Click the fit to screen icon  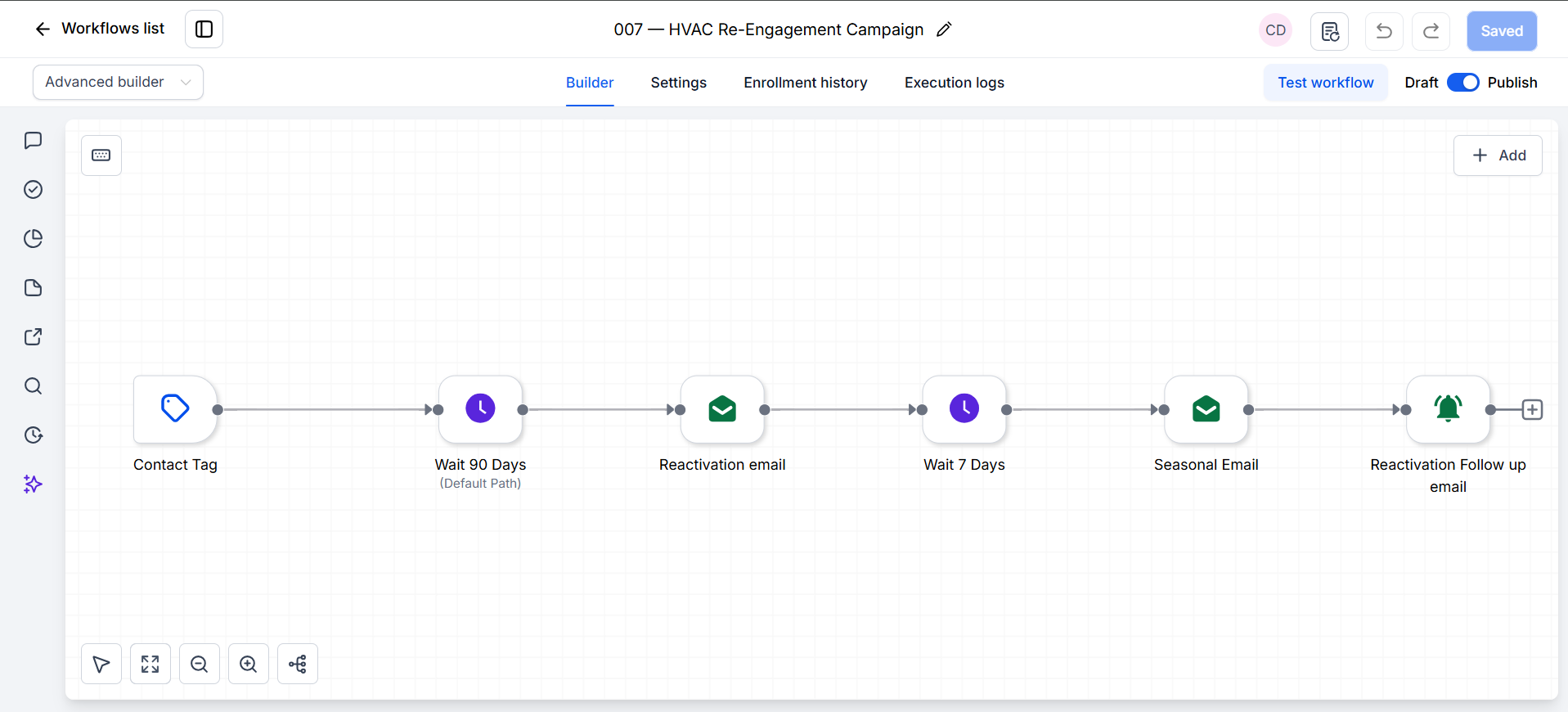click(x=151, y=664)
